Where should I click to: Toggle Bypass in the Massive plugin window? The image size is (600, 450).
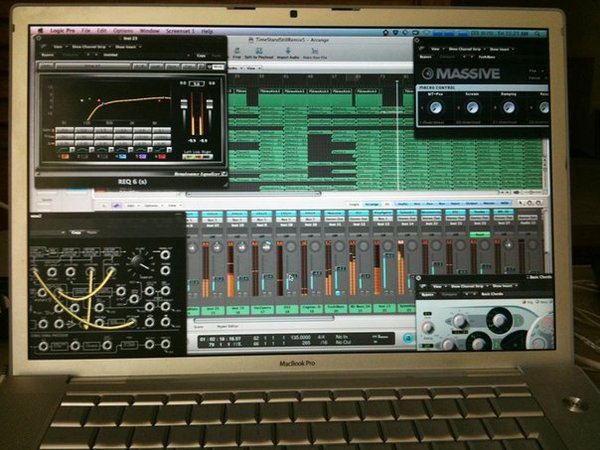pyautogui.click(x=426, y=57)
